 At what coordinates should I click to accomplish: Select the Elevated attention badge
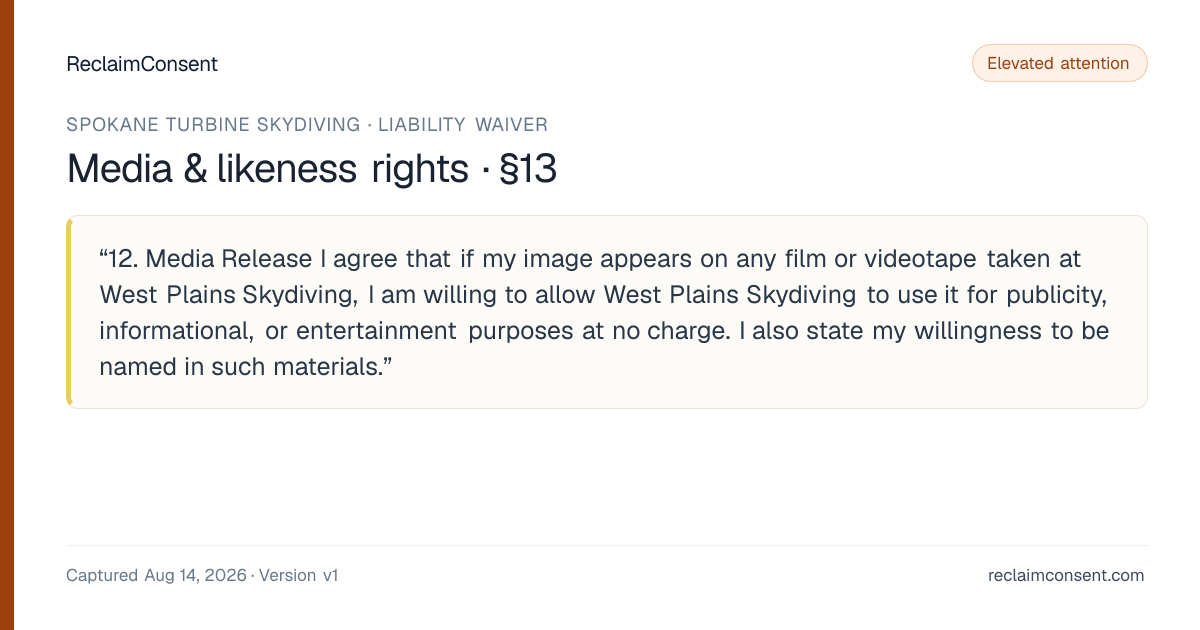coord(1059,63)
